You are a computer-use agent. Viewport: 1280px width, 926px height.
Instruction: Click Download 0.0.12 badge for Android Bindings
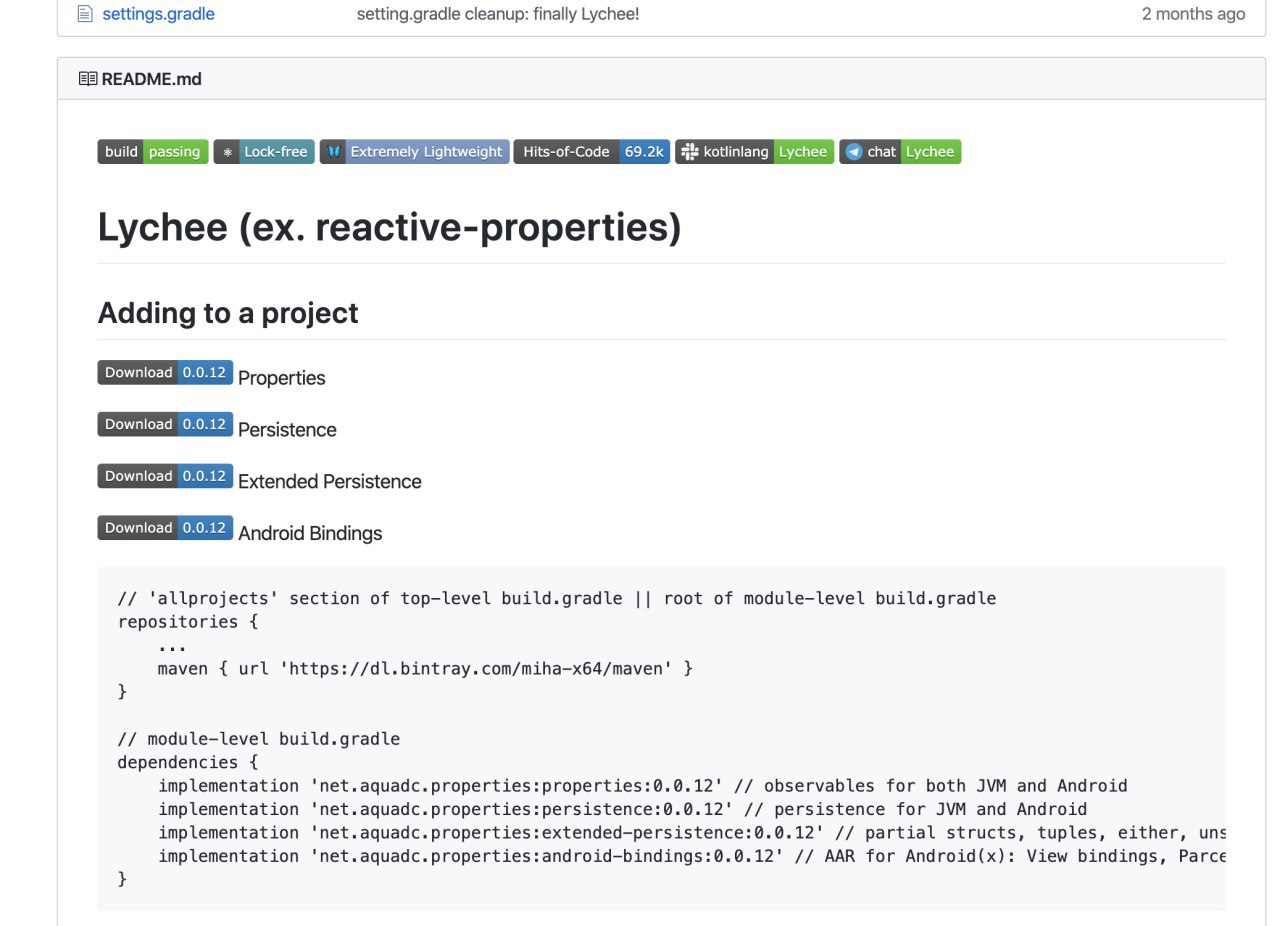click(165, 528)
